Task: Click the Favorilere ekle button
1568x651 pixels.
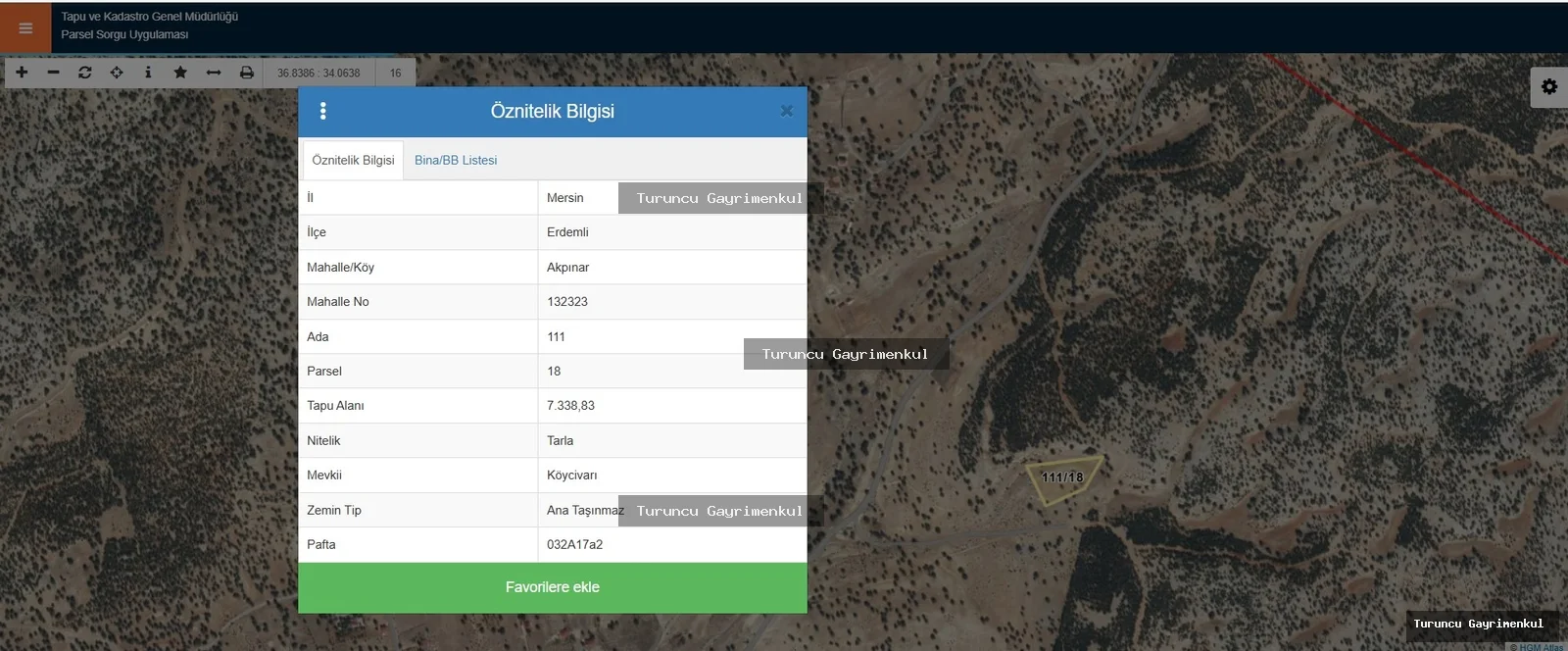Action: [553, 587]
